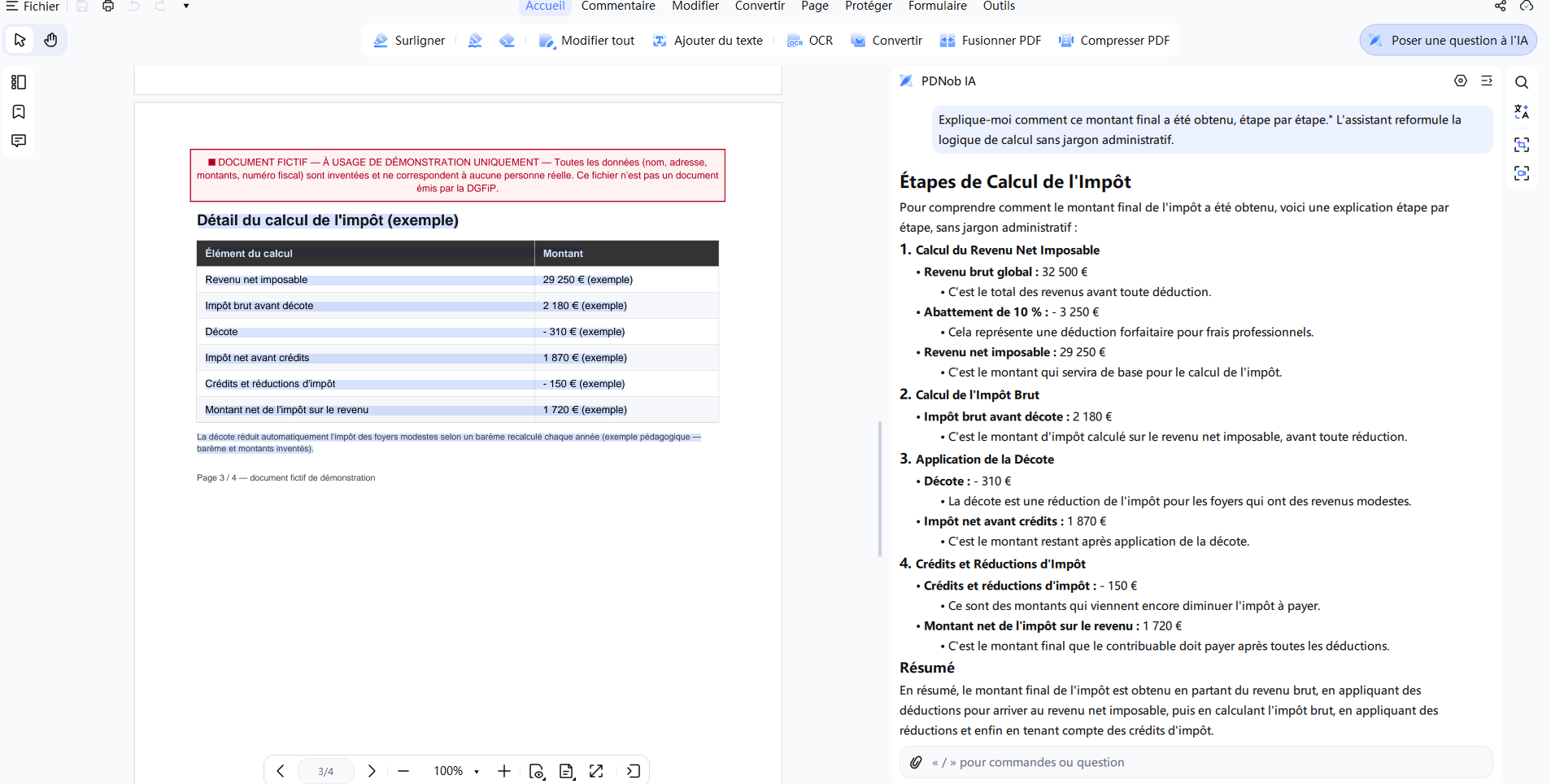The width and height of the screenshot is (1551, 784).
Task: Click the save icon in the title bar
Action: pyautogui.click(x=82, y=7)
